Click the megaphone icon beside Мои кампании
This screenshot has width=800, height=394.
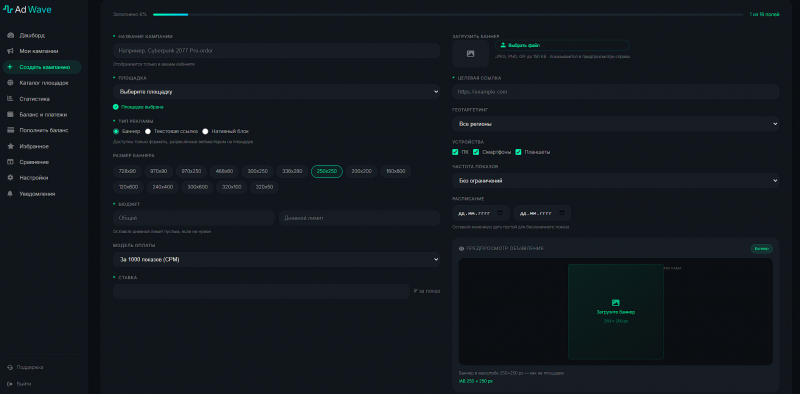tap(10, 51)
